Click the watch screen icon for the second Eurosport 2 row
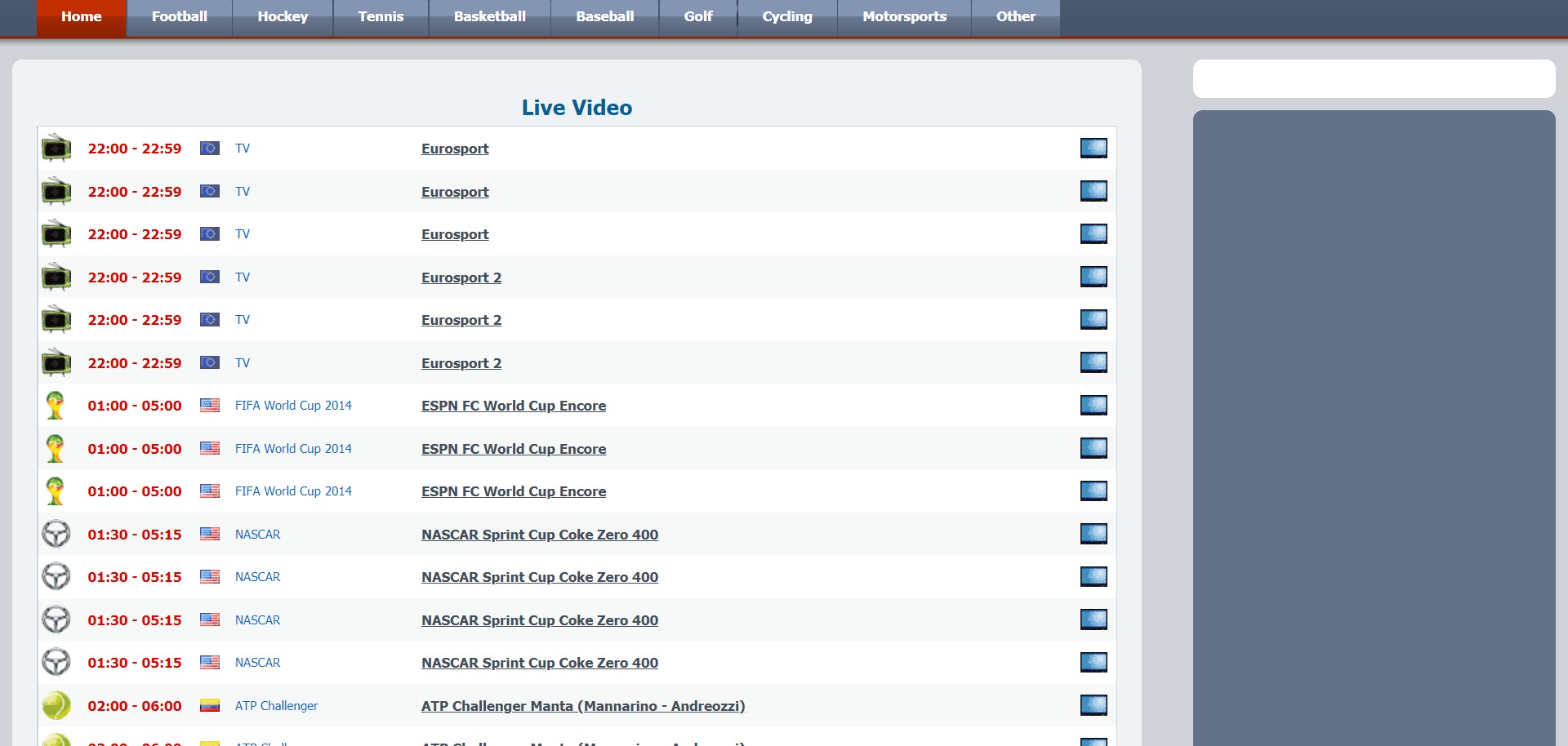Image resolution: width=1568 pixels, height=746 pixels. pyautogui.click(x=1094, y=319)
